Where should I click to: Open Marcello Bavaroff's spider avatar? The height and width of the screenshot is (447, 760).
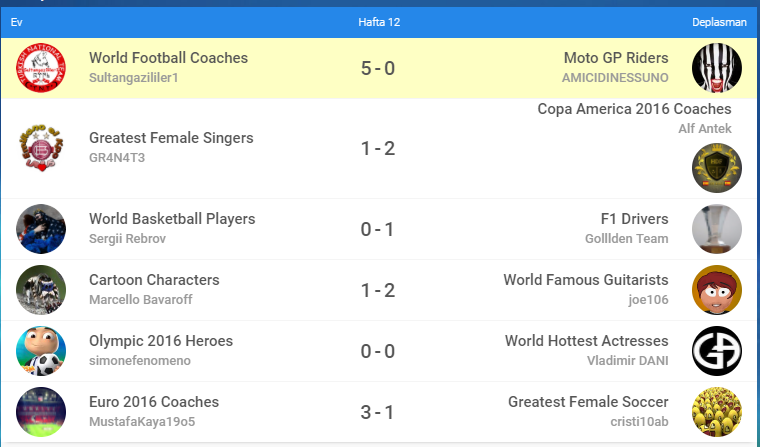pyautogui.click(x=41, y=290)
